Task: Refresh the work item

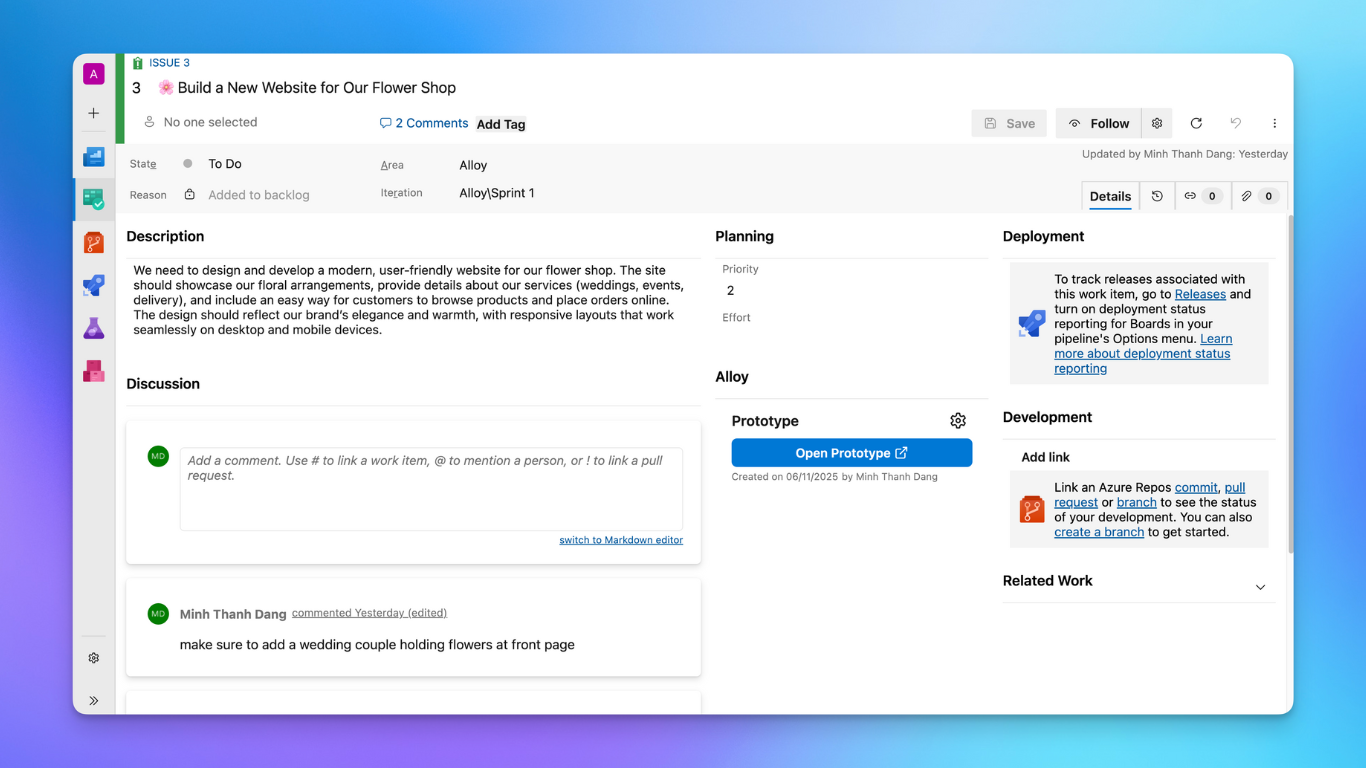Action: point(1196,123)
